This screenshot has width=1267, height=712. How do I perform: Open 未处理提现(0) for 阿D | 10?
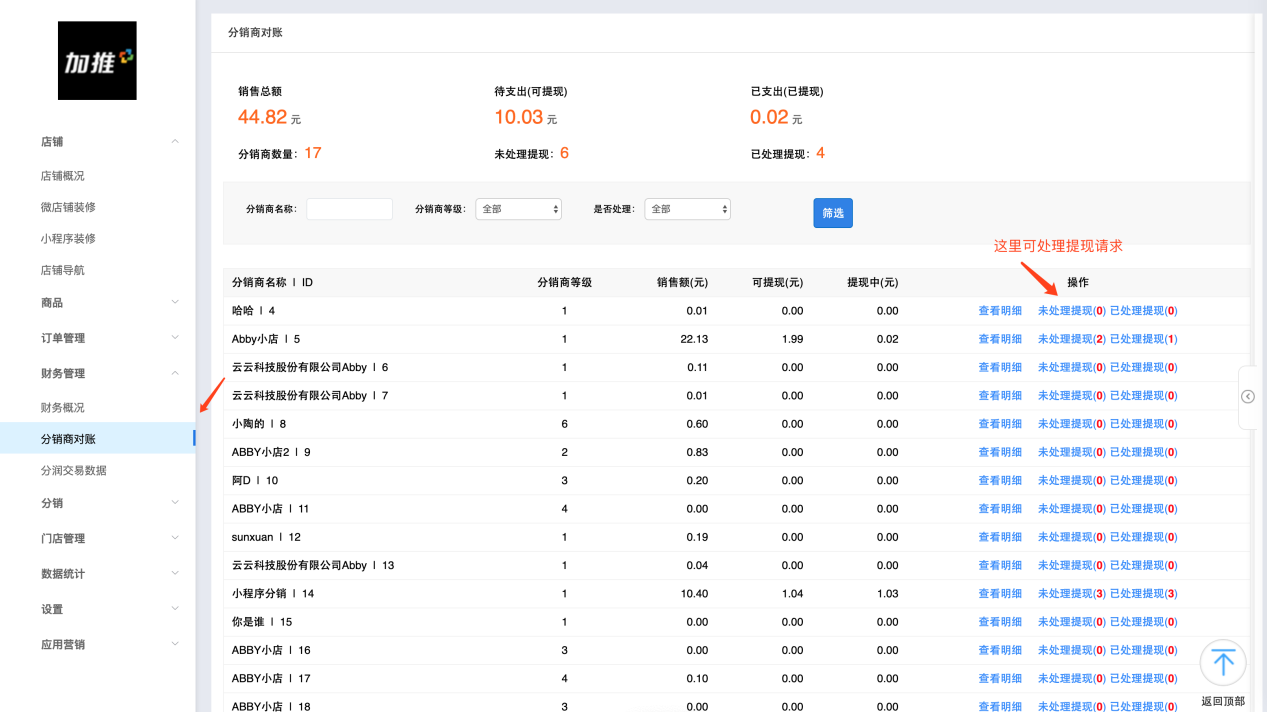tap(1072, 481)
